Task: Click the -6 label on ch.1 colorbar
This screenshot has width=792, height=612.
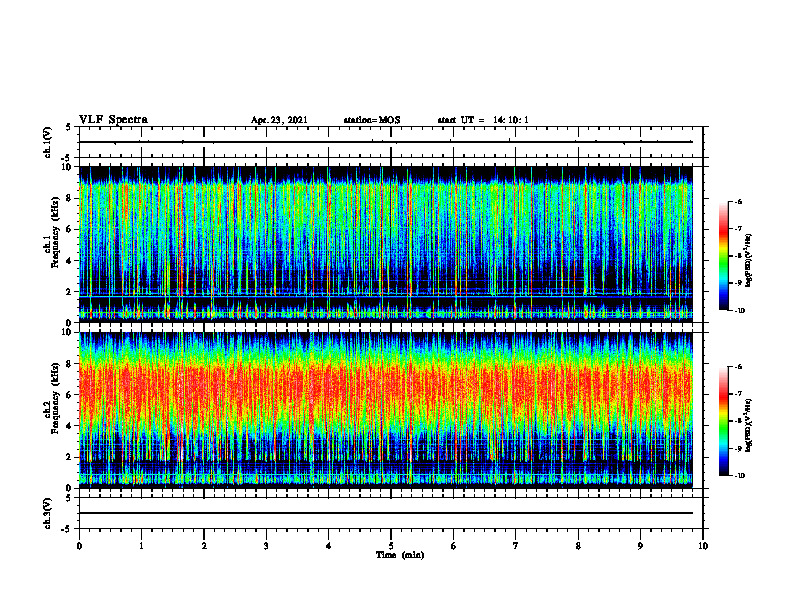Action: 738,202
